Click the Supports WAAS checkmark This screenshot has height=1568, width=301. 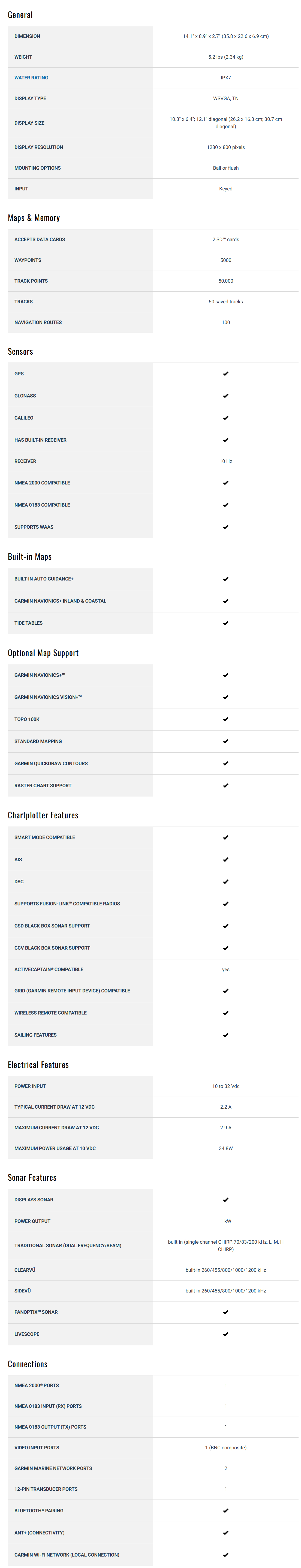[x=225, y=527]
